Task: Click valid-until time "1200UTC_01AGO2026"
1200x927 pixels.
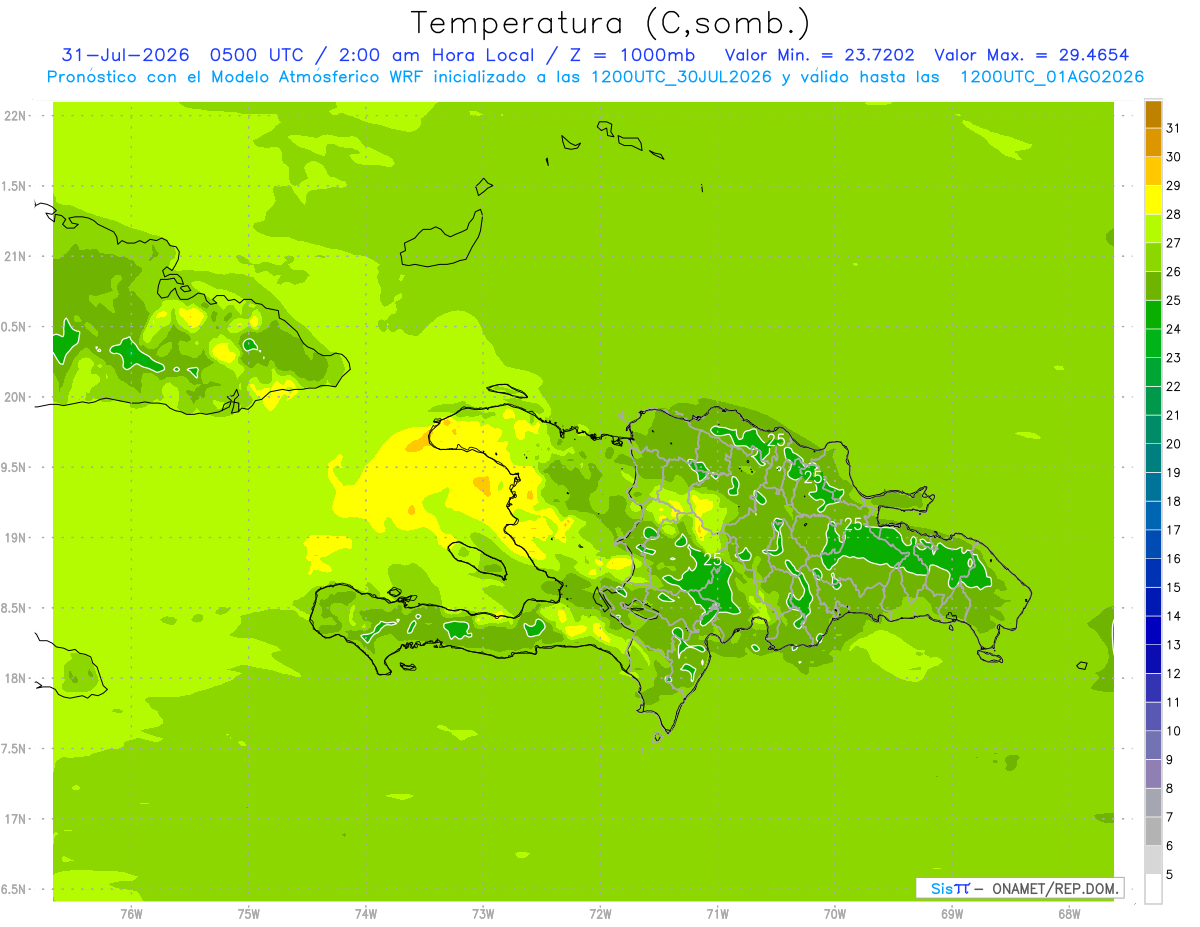Action: [1052, 77]
